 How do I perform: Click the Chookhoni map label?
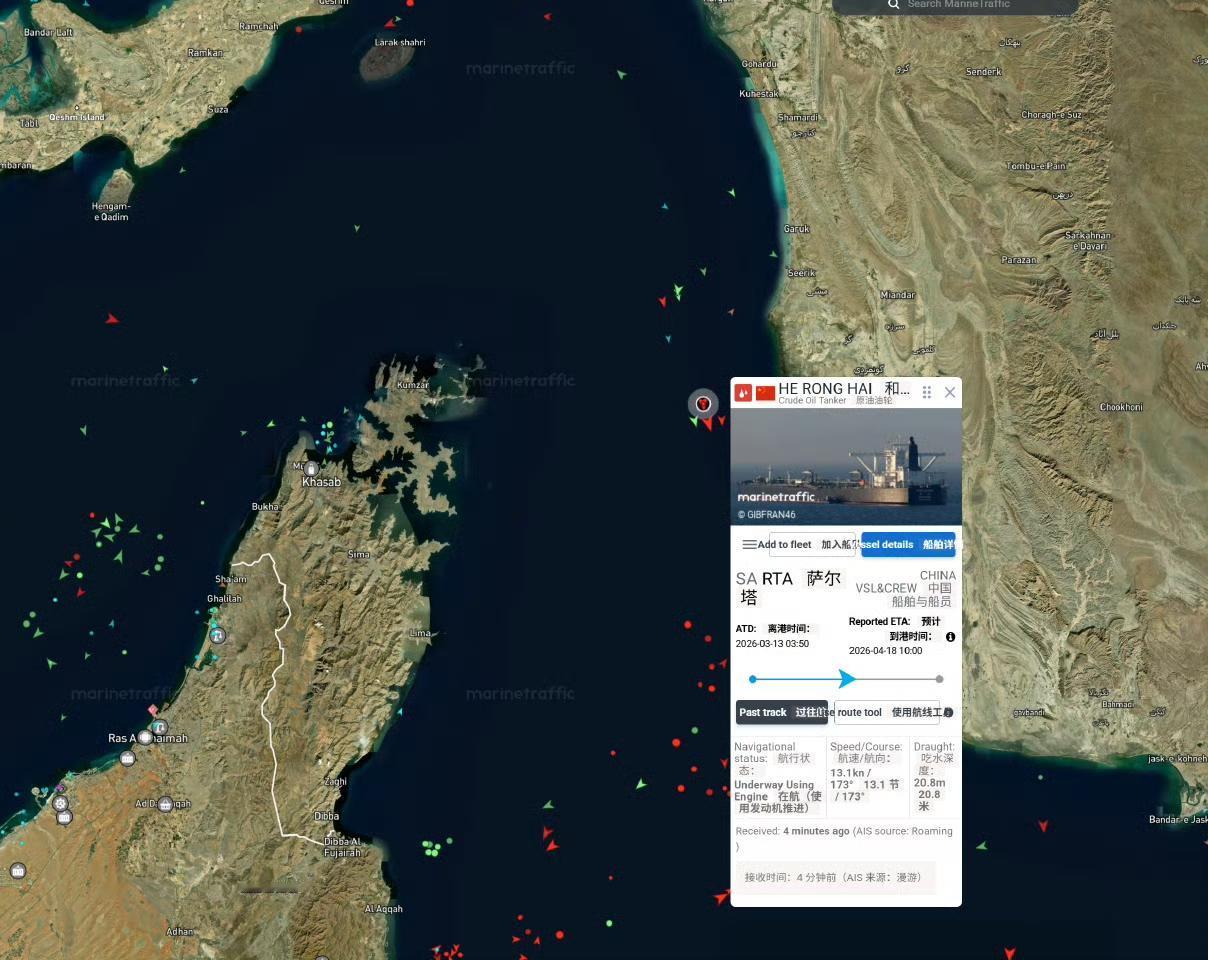click(x=1121, y=407)
